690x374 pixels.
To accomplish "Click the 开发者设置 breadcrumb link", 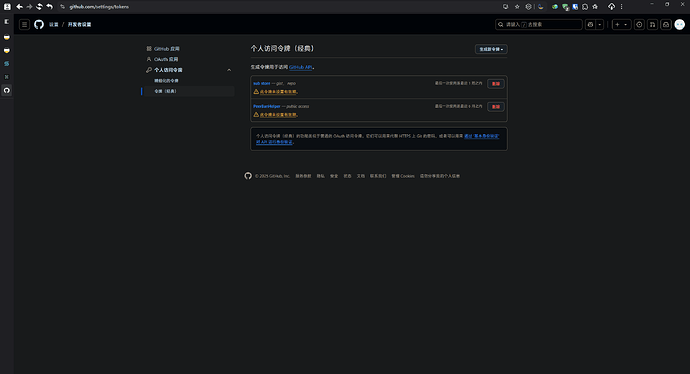I will (79, 25).
